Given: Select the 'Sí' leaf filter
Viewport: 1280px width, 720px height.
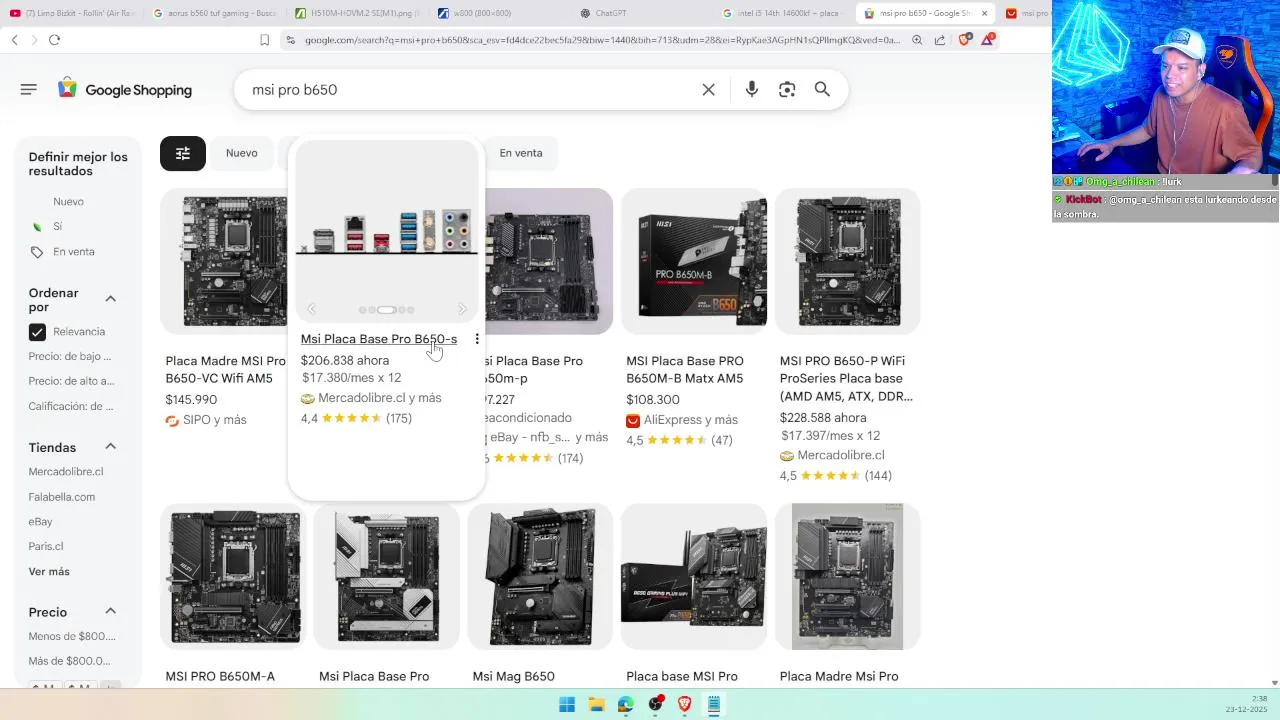Looking at the screenshot, I should pyautogui.click(x=57, y=227).
